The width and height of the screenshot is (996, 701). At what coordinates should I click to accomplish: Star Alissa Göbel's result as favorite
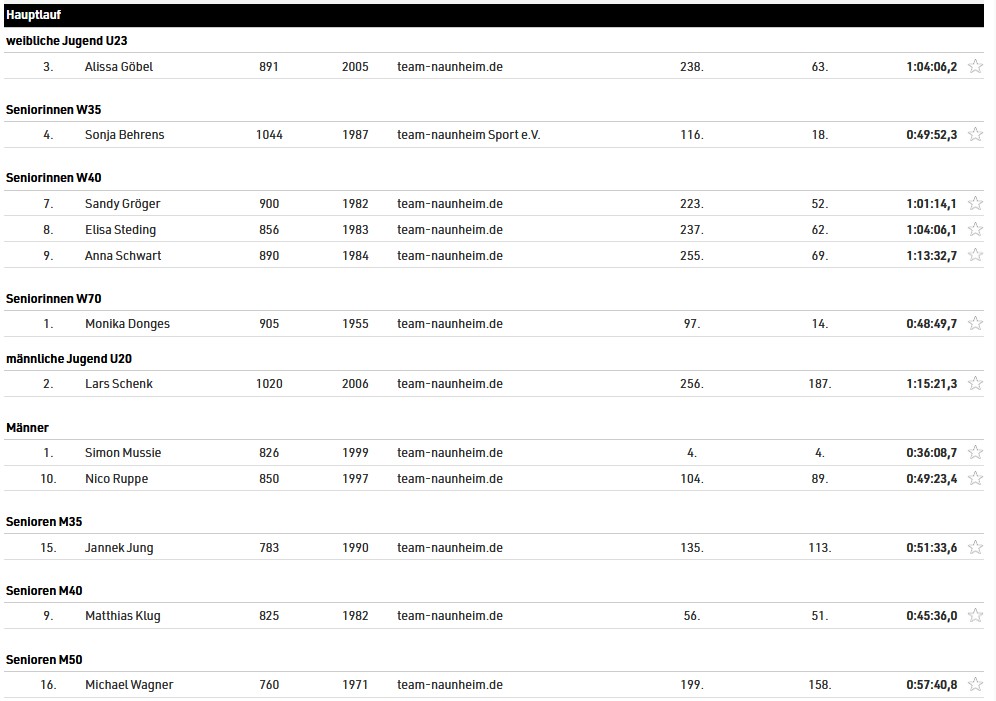tap(975, 66)
